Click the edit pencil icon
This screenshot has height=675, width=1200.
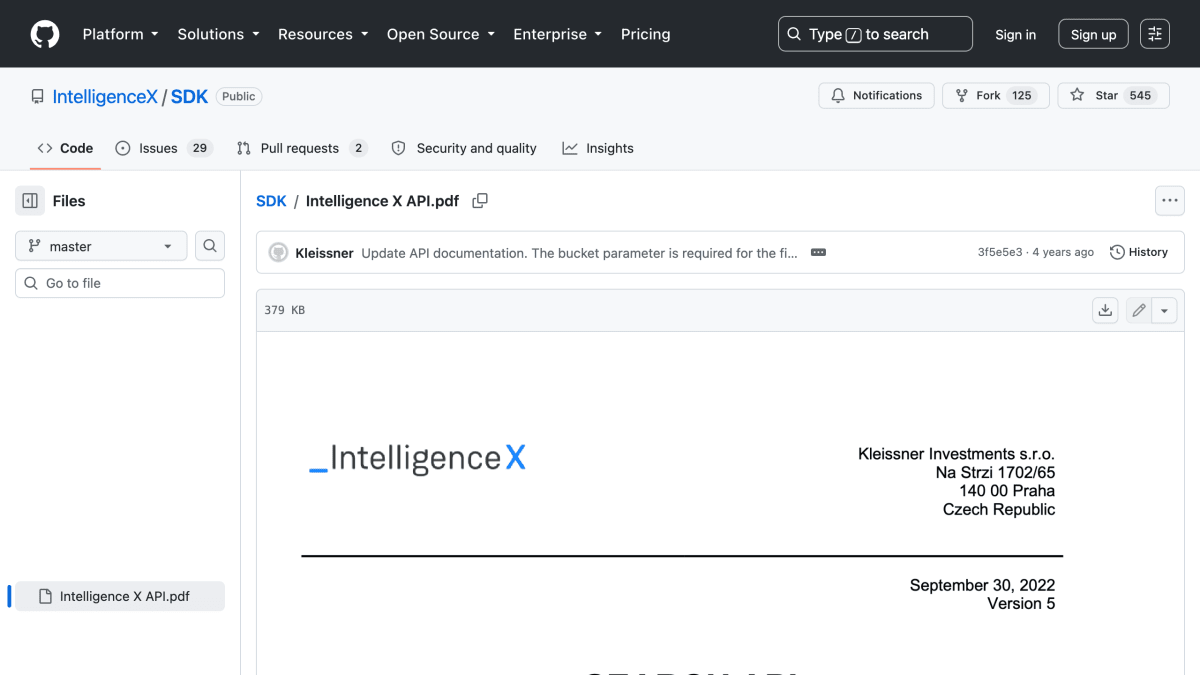click(1138, 310)
